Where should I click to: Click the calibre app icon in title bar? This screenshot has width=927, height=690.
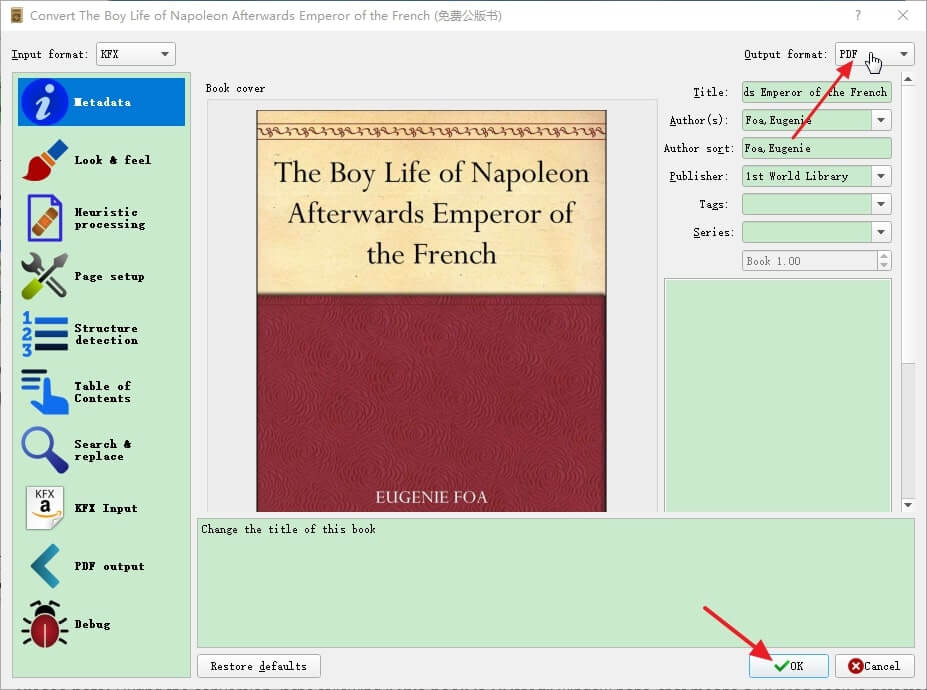17,15
